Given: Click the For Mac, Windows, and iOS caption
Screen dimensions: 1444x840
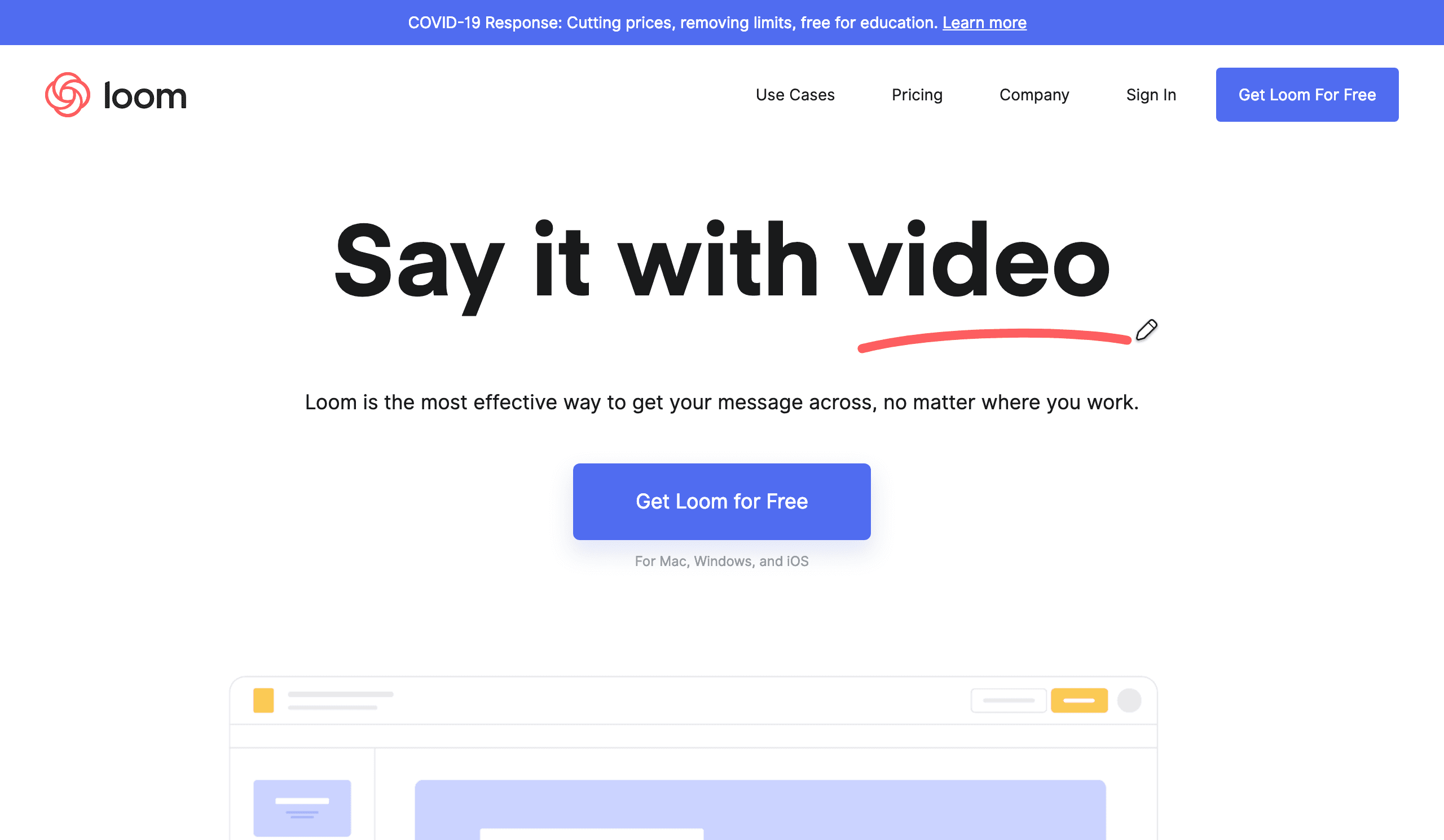Looking at the screenshot, I should coord(721,561).
